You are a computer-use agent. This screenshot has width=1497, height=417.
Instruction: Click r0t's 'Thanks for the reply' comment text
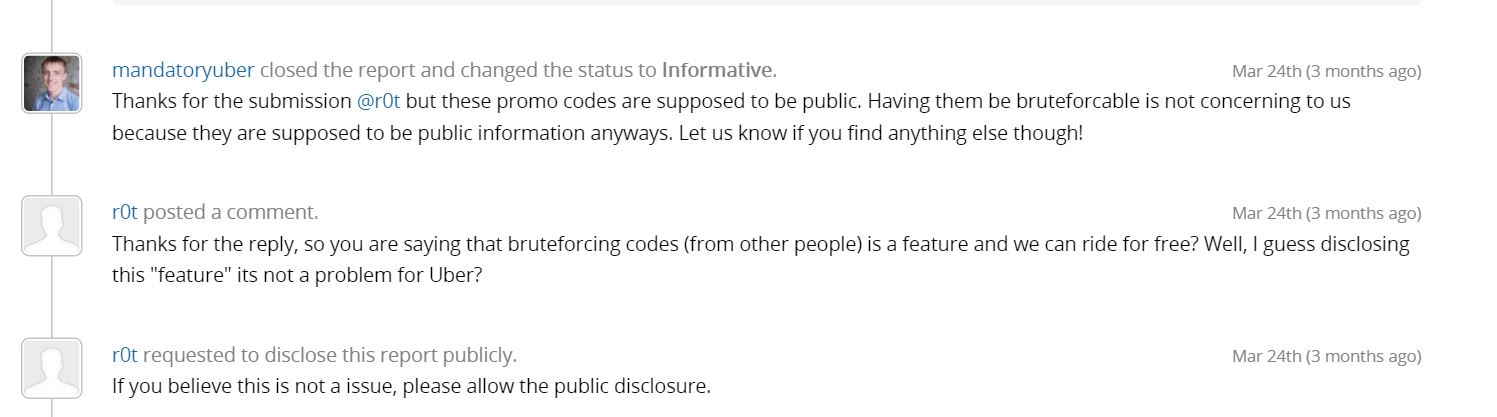[x=761, y=243]
